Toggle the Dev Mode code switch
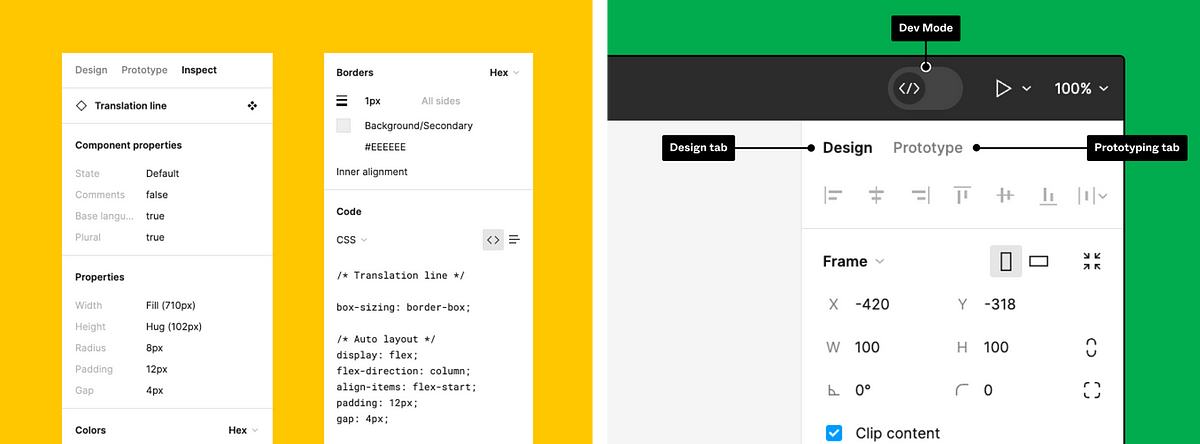The height and width of the screenshot is (444, 1200). (x=925, y=88)
